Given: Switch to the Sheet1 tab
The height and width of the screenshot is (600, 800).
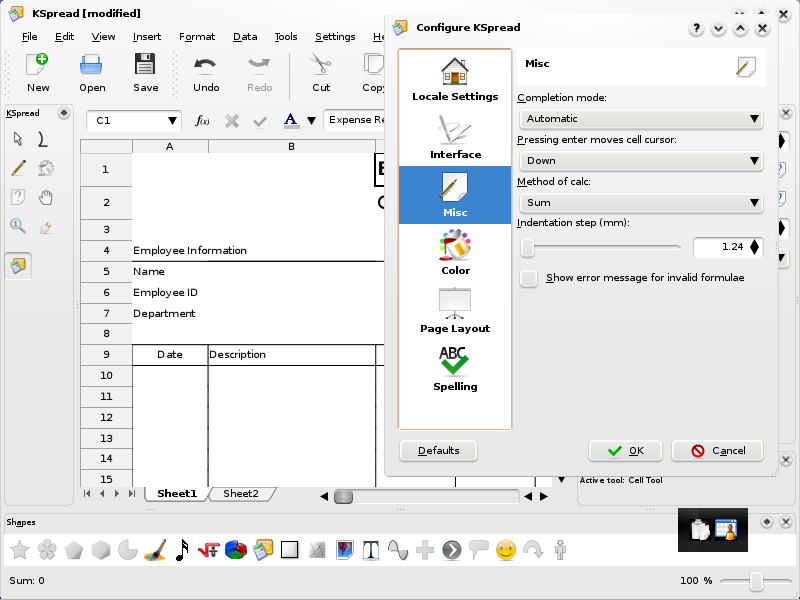Looking at the screenshot, I should (x=177, y=493).
